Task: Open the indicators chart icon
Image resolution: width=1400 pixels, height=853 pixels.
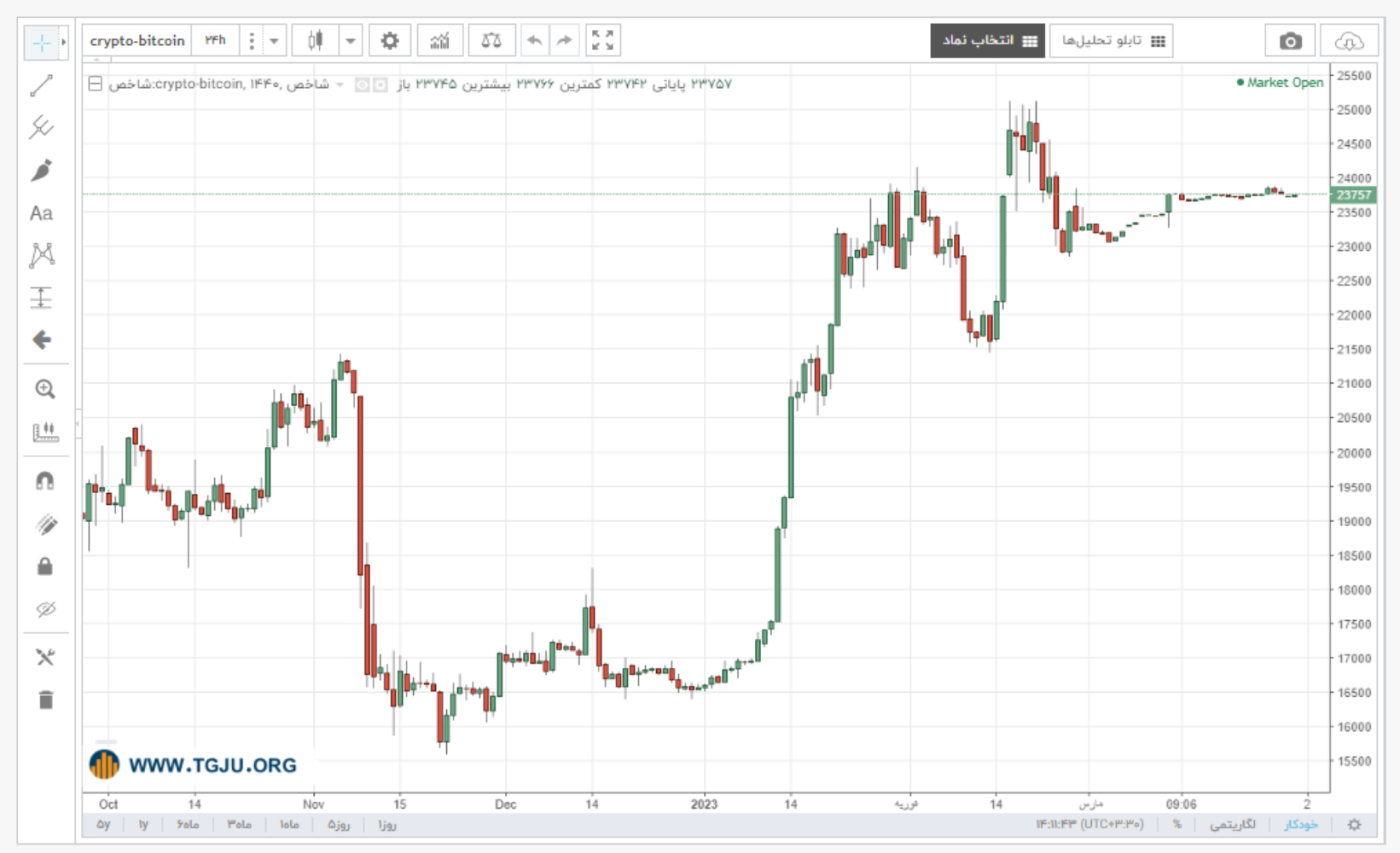Action: pos(440,41)
